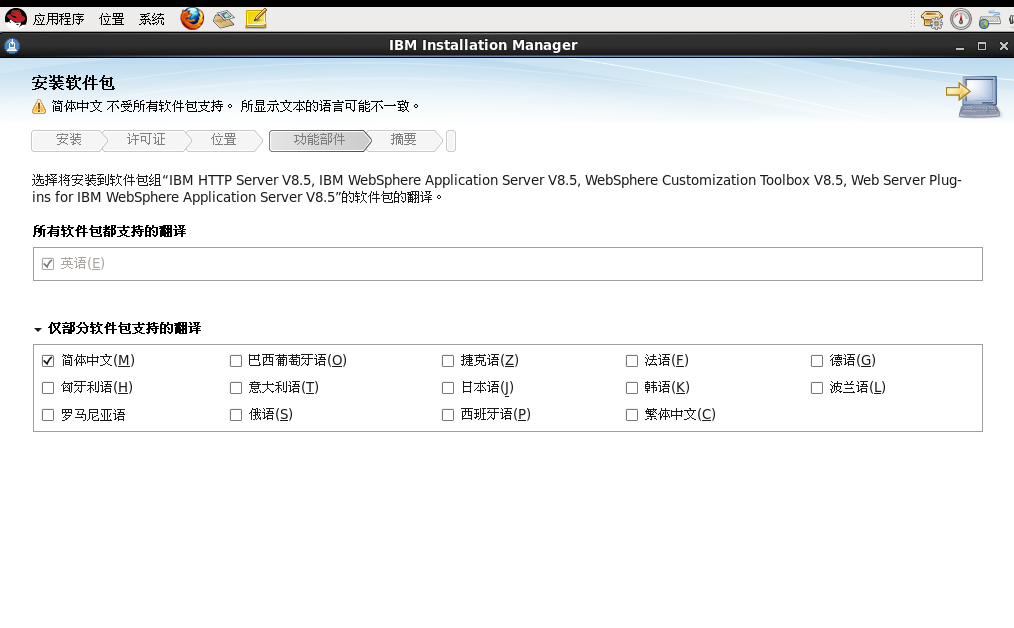
Task: Click the package group description paragraph
Action: point(497,189)
